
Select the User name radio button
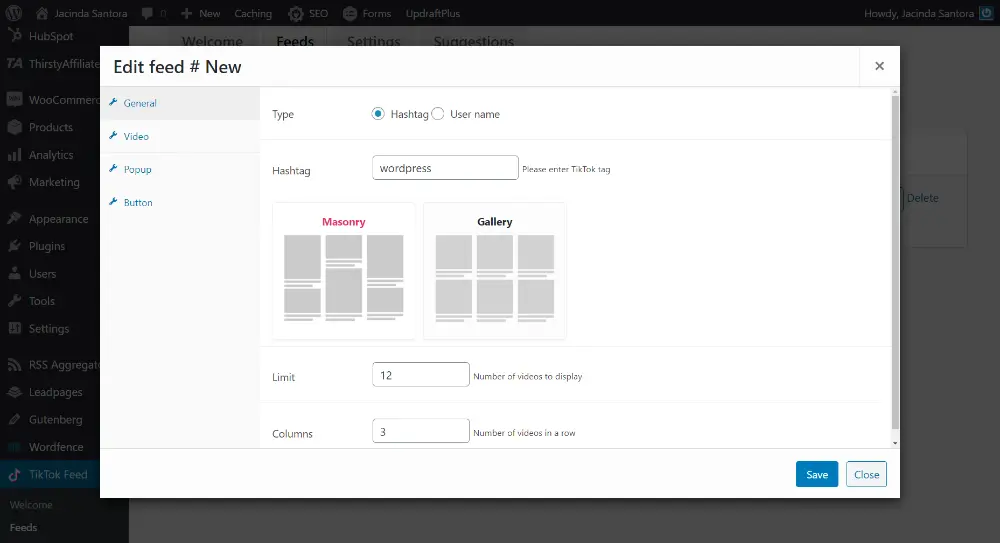click(438, 114)
